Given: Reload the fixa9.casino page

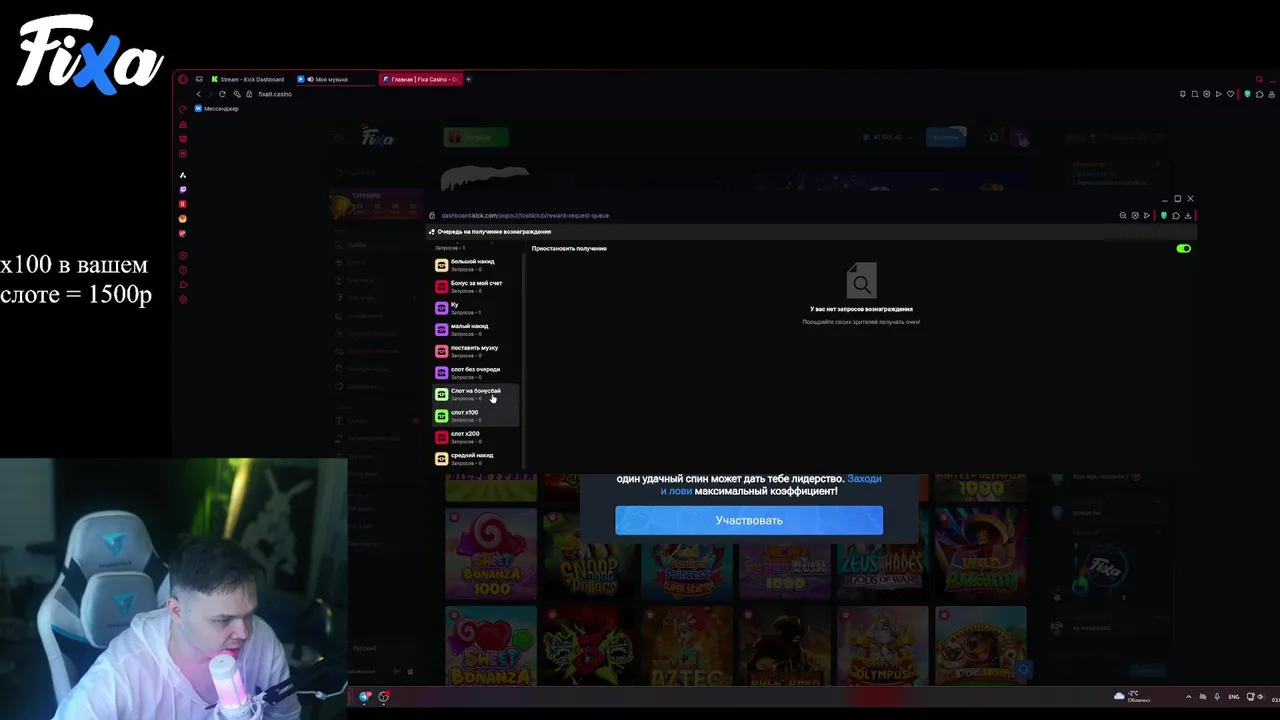Looking at the screenshot, I should click(222, 94).
